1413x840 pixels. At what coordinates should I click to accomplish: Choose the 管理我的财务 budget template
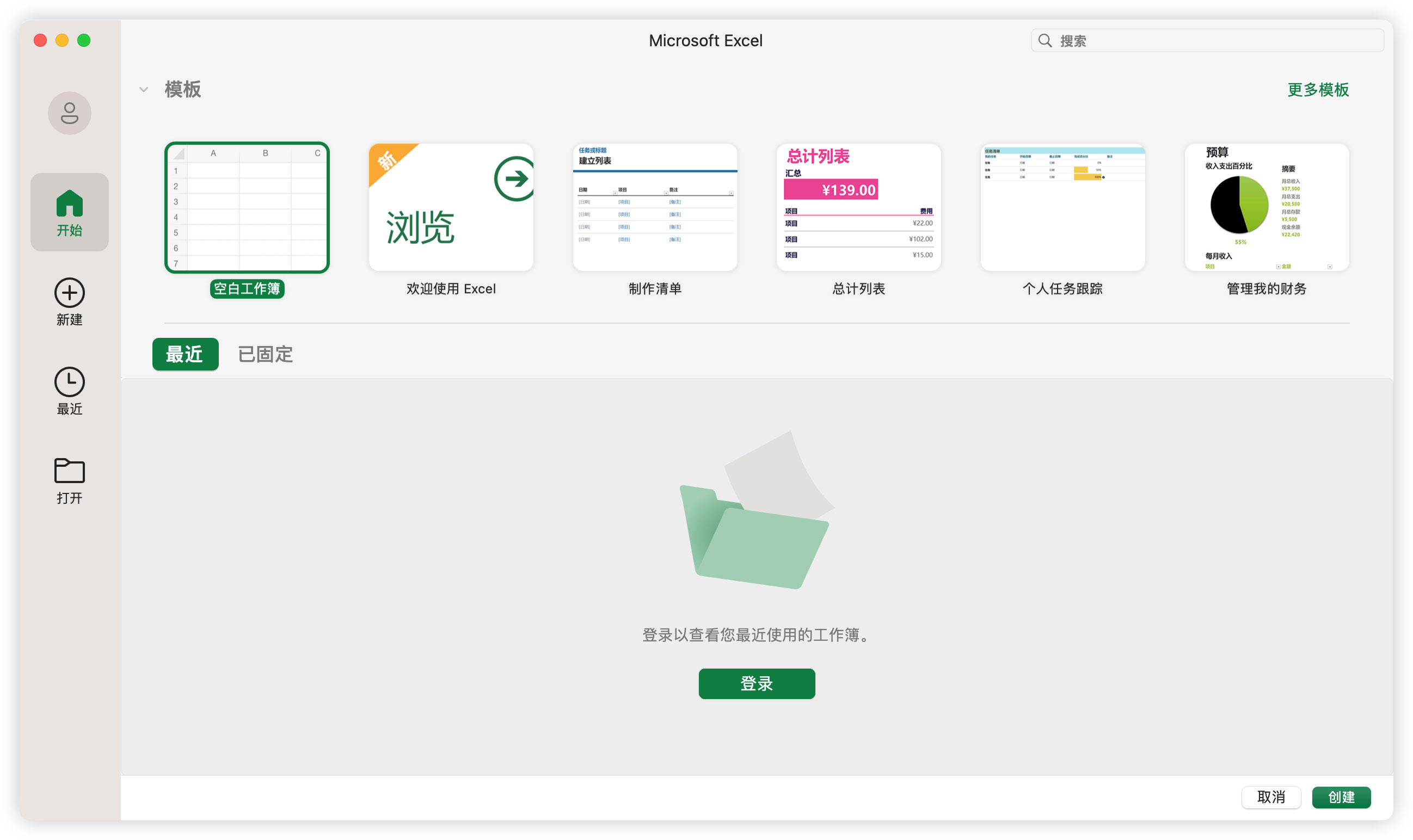pyautogui.click(x=1267, y=207)
